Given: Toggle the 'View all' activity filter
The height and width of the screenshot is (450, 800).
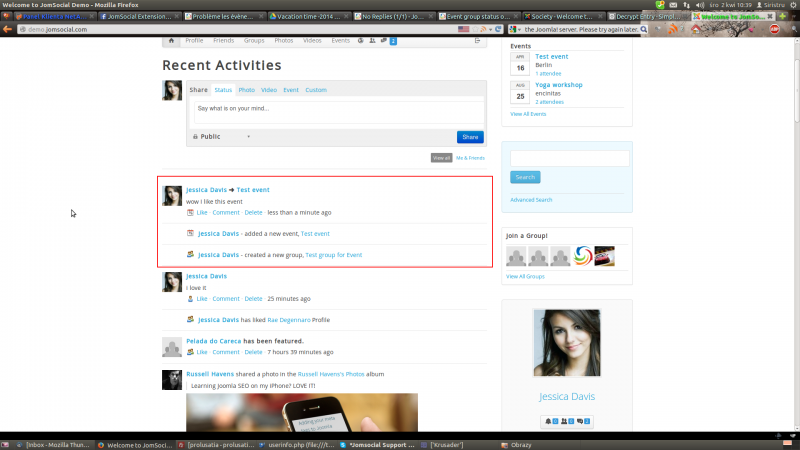Looking at the screenshot, I should coord(441,158).
